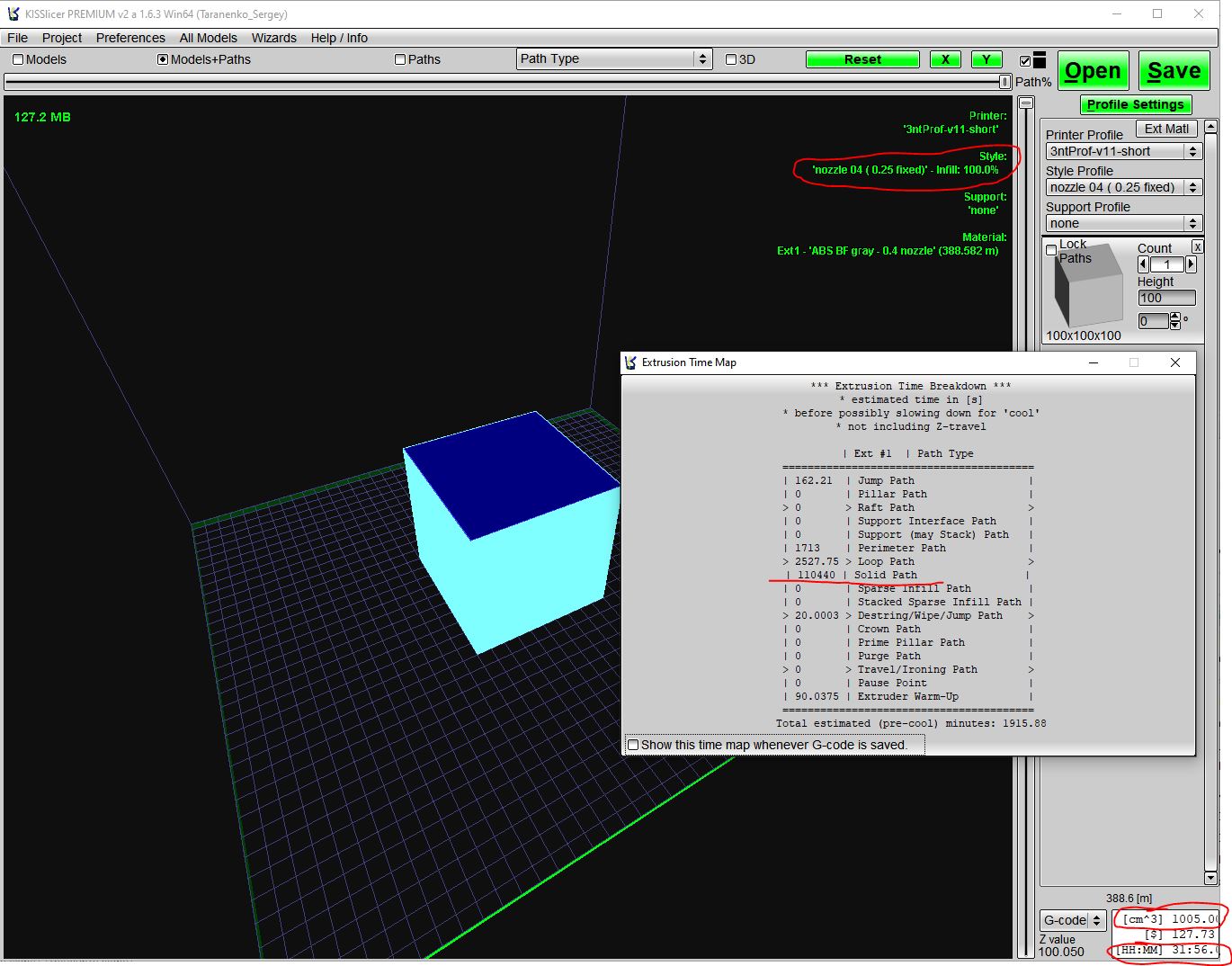This screenshot has width=1232, height=966.
Task: Click the green Profile Settings button
Action: pos(1135,104)
